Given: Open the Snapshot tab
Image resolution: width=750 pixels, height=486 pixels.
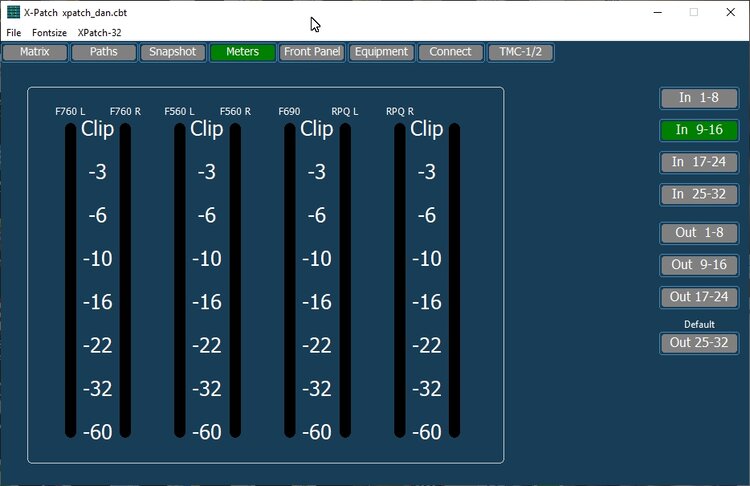Looking at the screenshot, I should 173,52.
